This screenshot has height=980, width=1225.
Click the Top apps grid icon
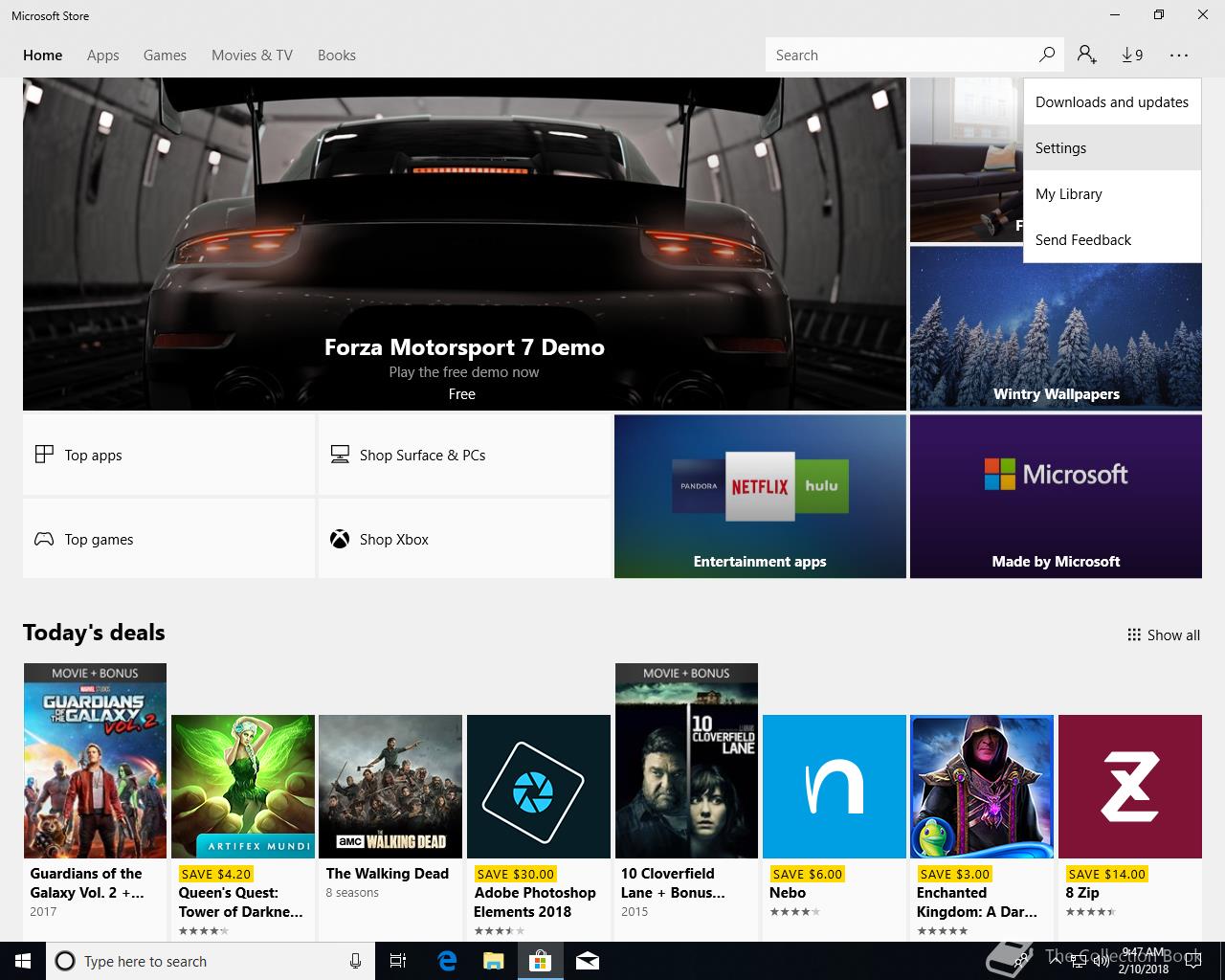(44, 455)
